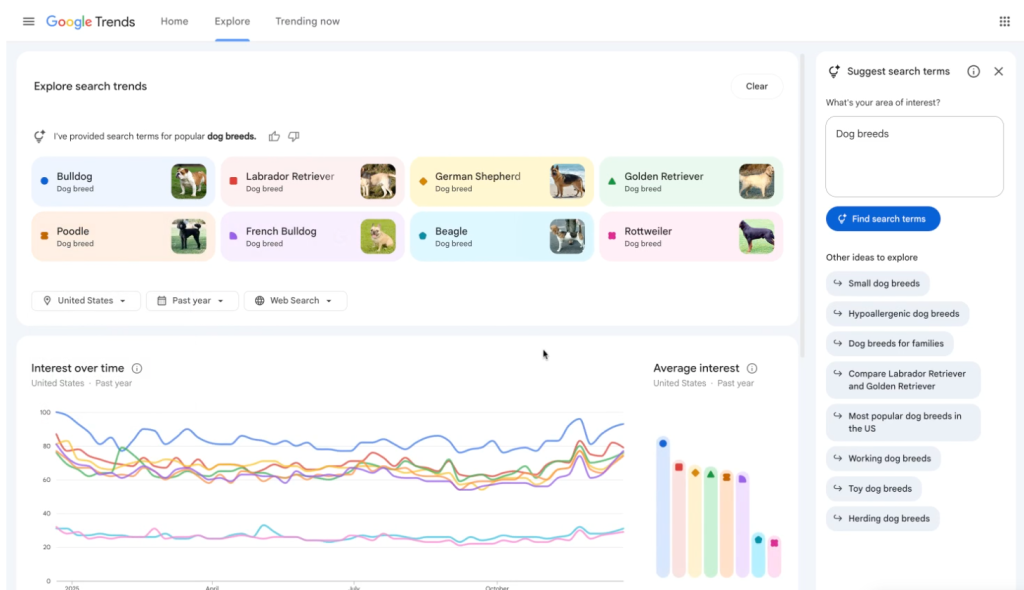Click the Dog breeds interest text field
1024x590 pixels.
pos(913,156)
